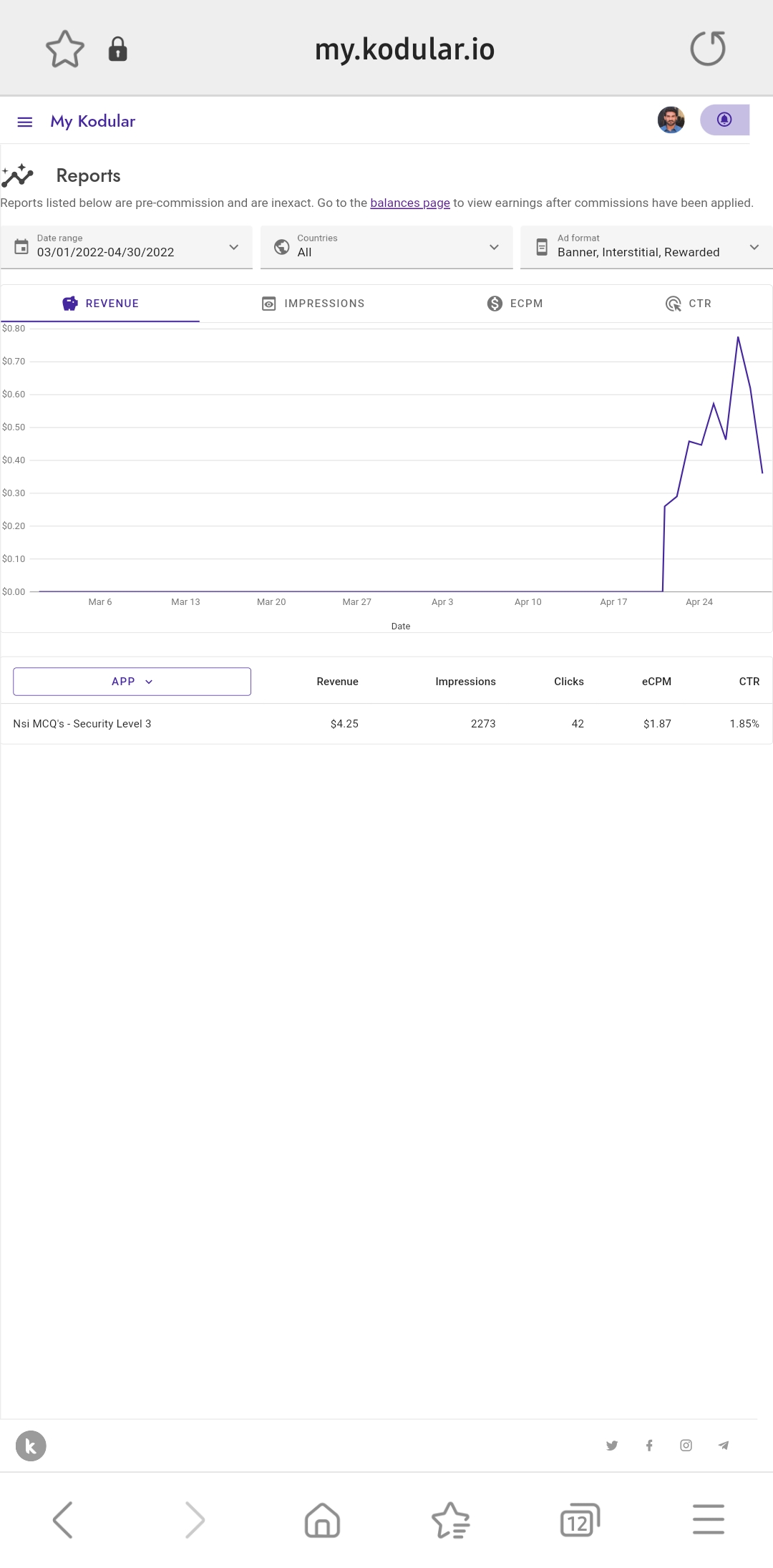Click the Apr 24 axis label
This screenshot has width=773, height=1568.
click(699, 602)
